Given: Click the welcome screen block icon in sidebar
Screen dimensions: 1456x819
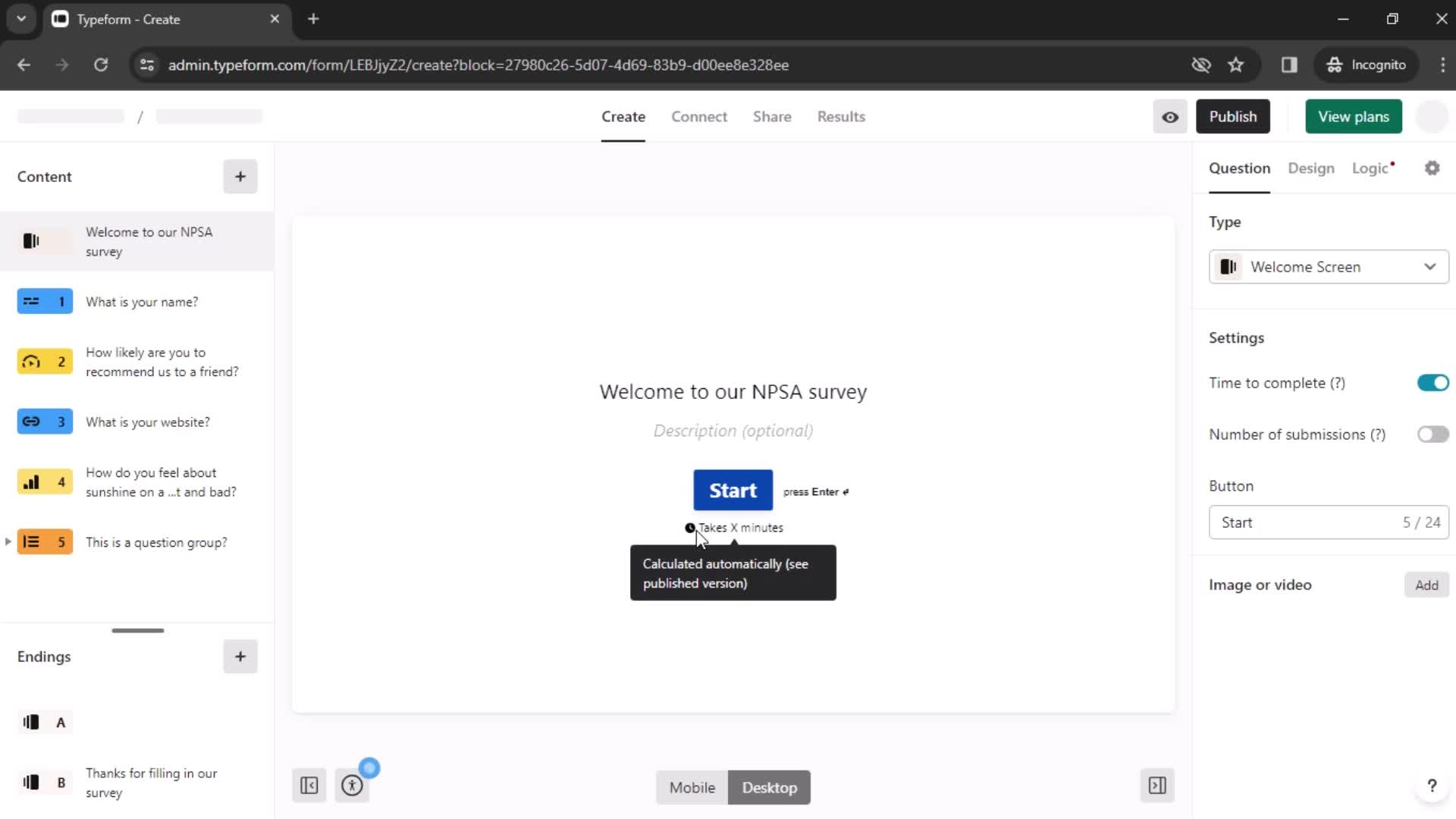Looking at the screenshot, I should click(x=30, y=241).
